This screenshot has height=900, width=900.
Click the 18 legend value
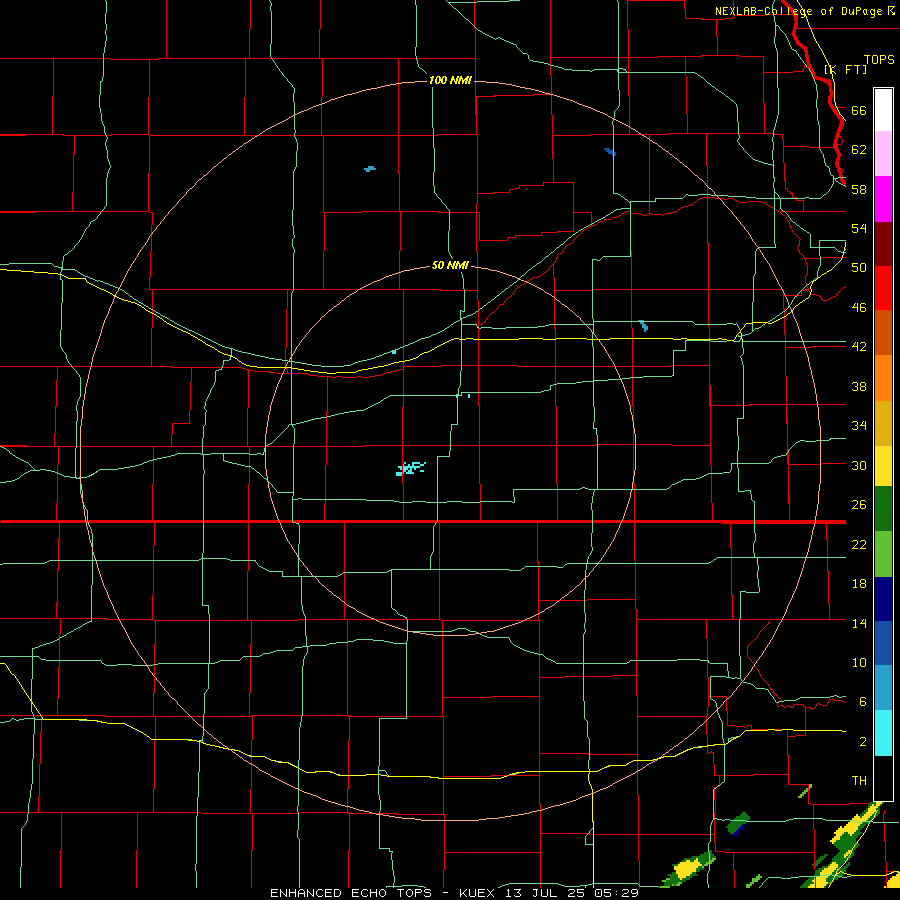click(859, 584)
